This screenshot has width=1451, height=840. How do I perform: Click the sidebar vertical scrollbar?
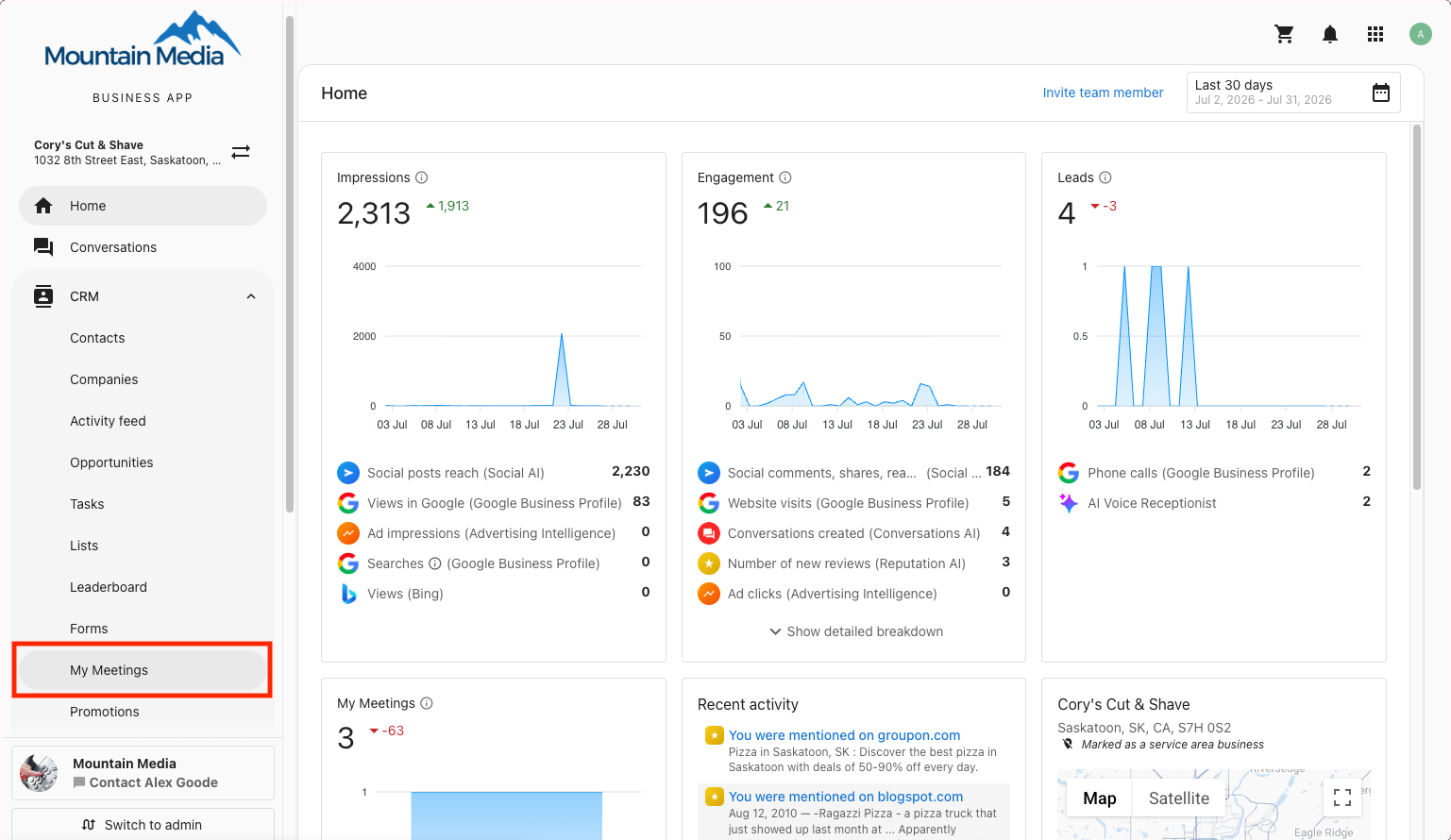(x=289, y=264)
